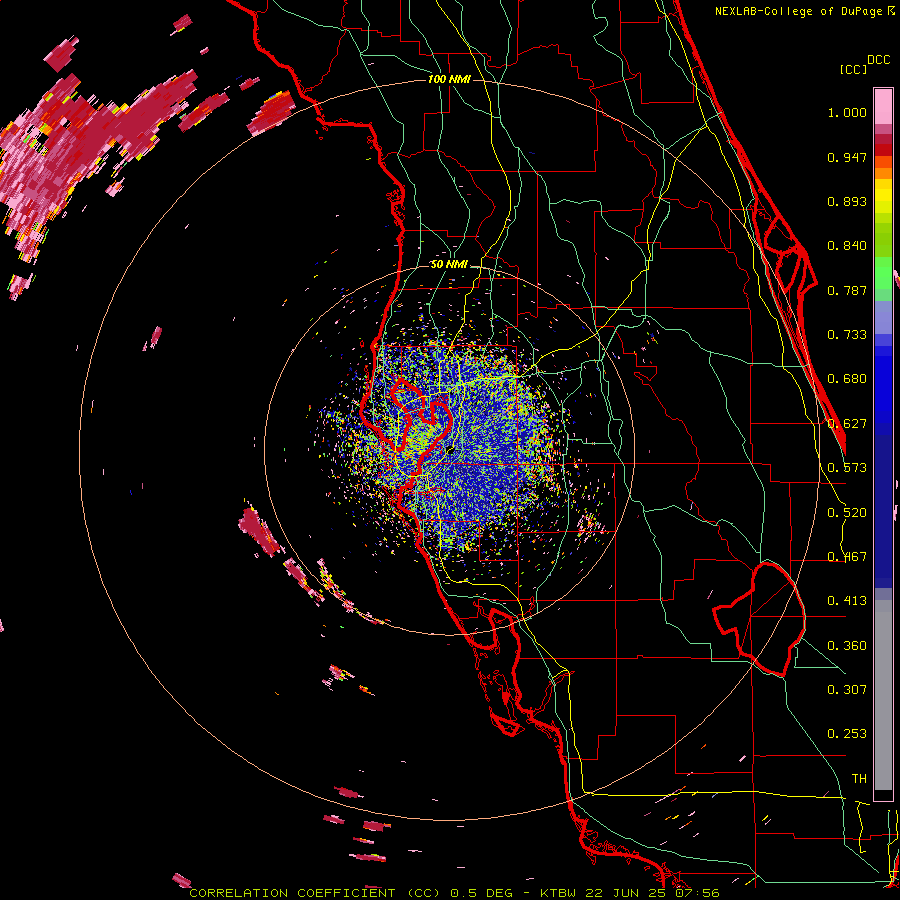Click the 0.360 legend value
The image size is (900, 900).
[847, 646]
